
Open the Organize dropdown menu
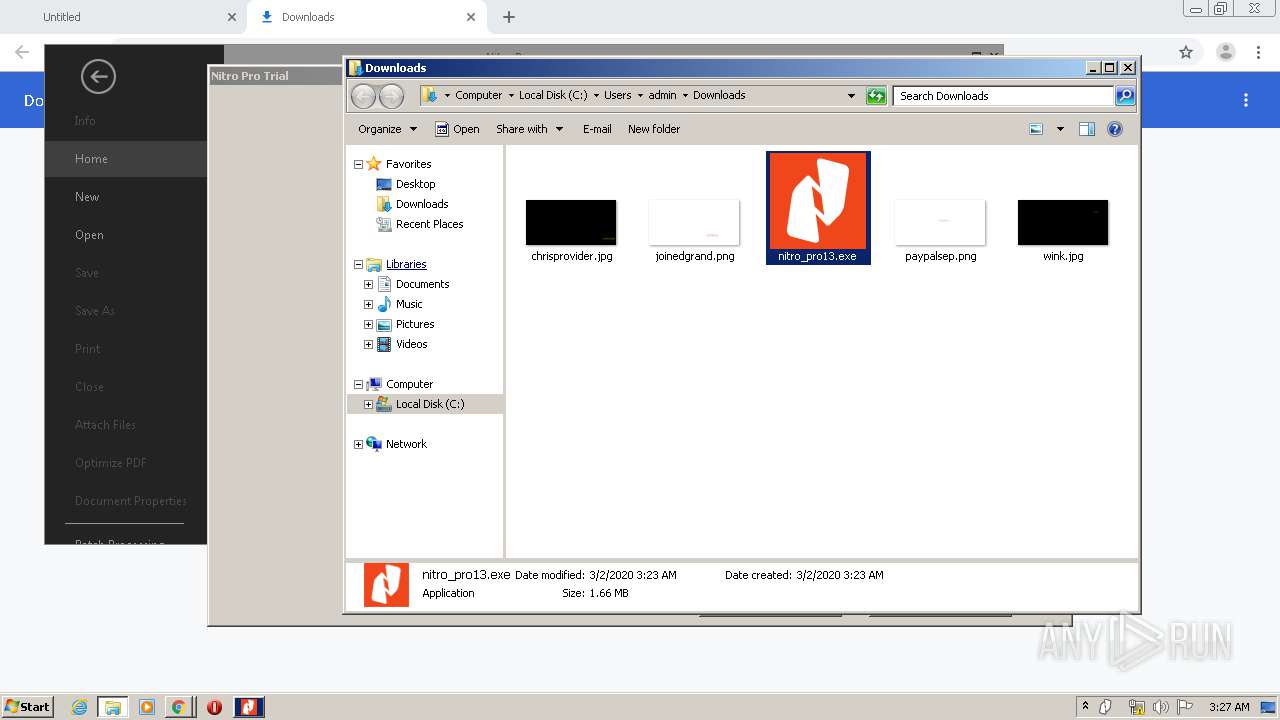(x=388, y=129)
